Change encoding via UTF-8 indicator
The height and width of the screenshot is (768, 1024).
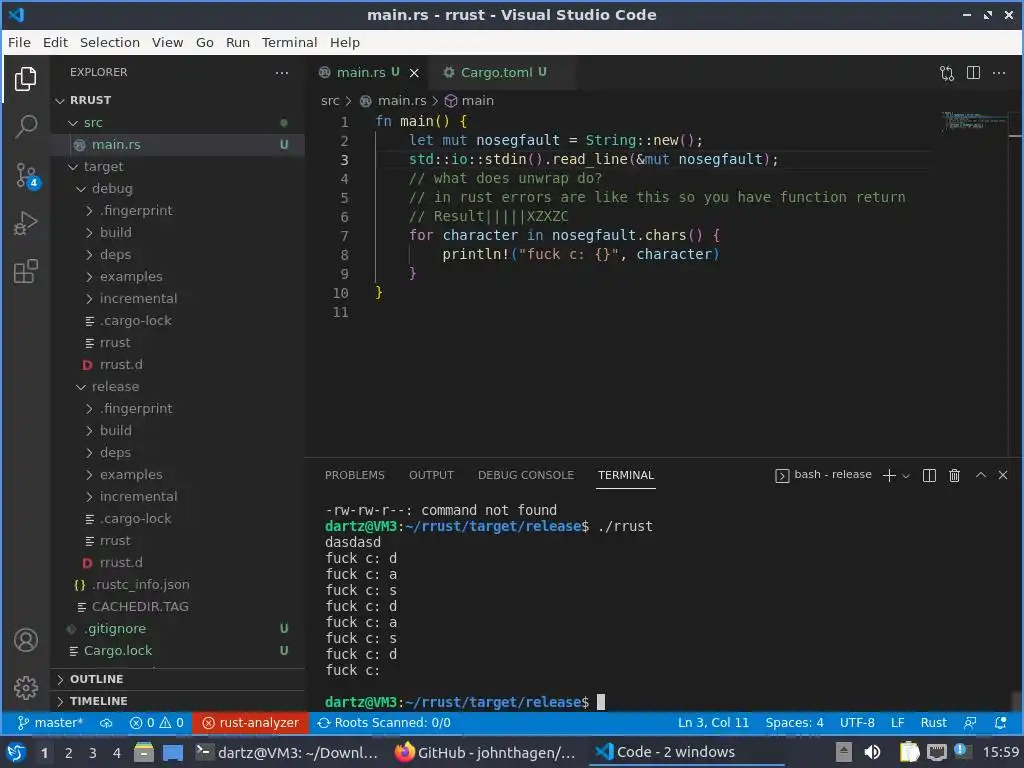[857, 723]
